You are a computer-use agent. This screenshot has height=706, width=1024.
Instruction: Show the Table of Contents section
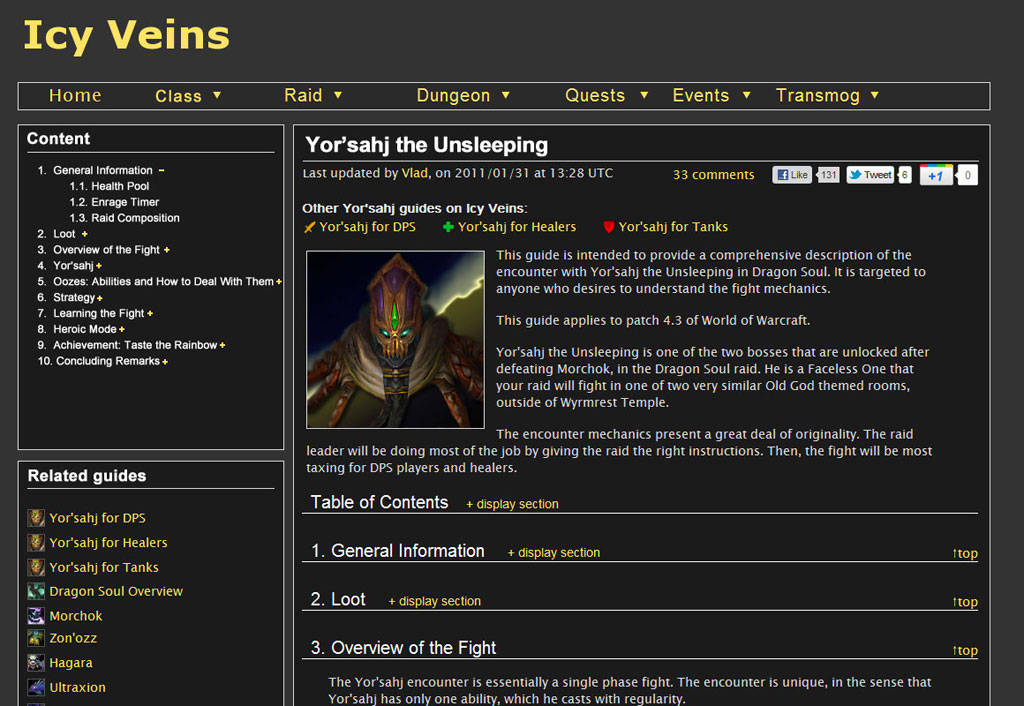[x=512, y=504]
